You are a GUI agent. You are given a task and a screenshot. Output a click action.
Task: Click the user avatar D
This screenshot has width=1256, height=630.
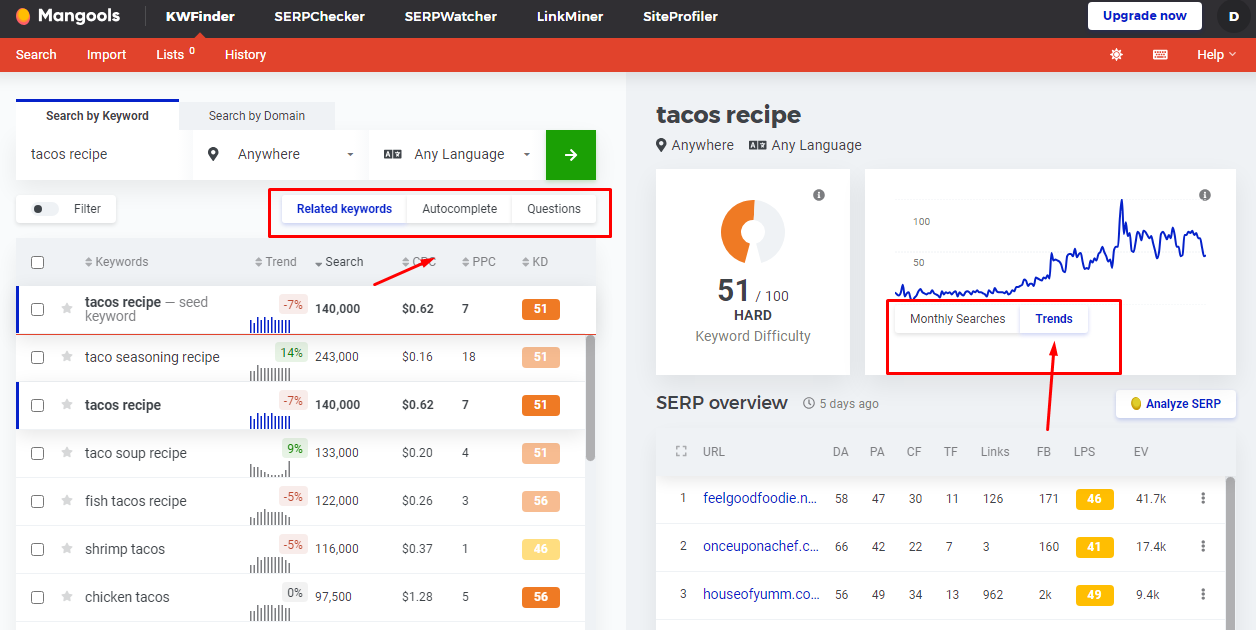(x=1233, y=16)
